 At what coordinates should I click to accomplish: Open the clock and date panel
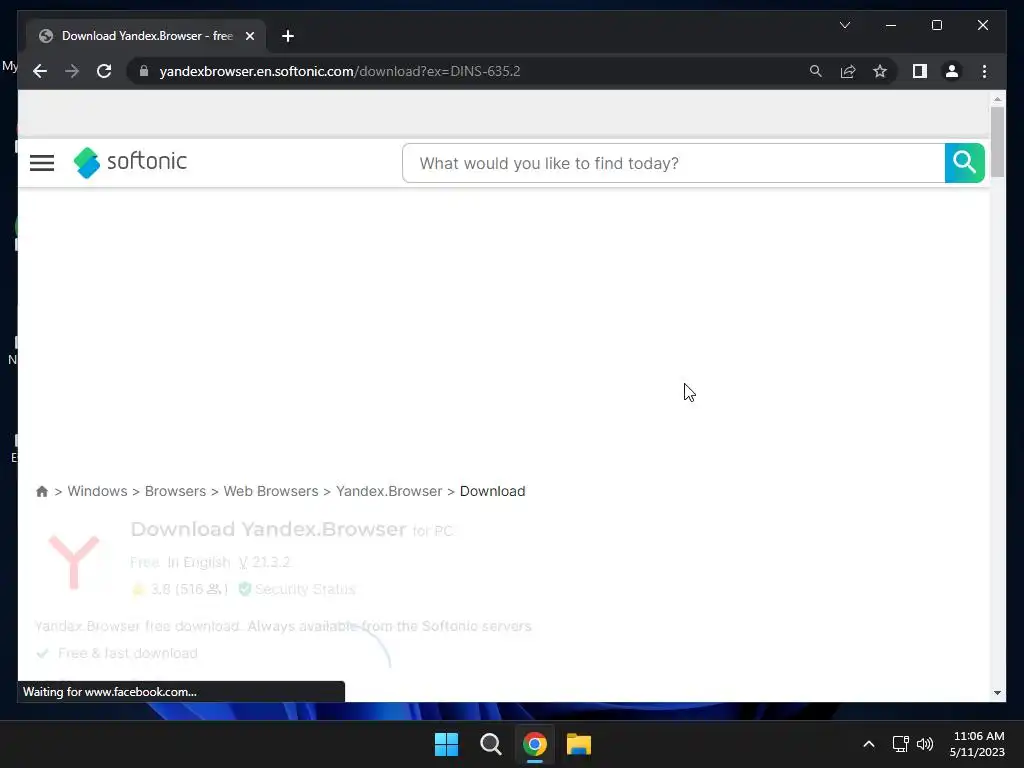977,744
